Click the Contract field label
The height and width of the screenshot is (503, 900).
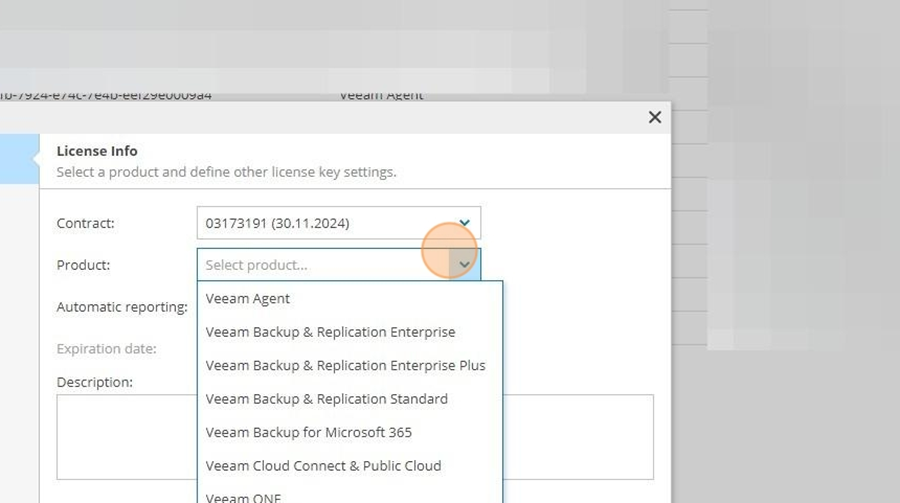click(x=86, y=223)
